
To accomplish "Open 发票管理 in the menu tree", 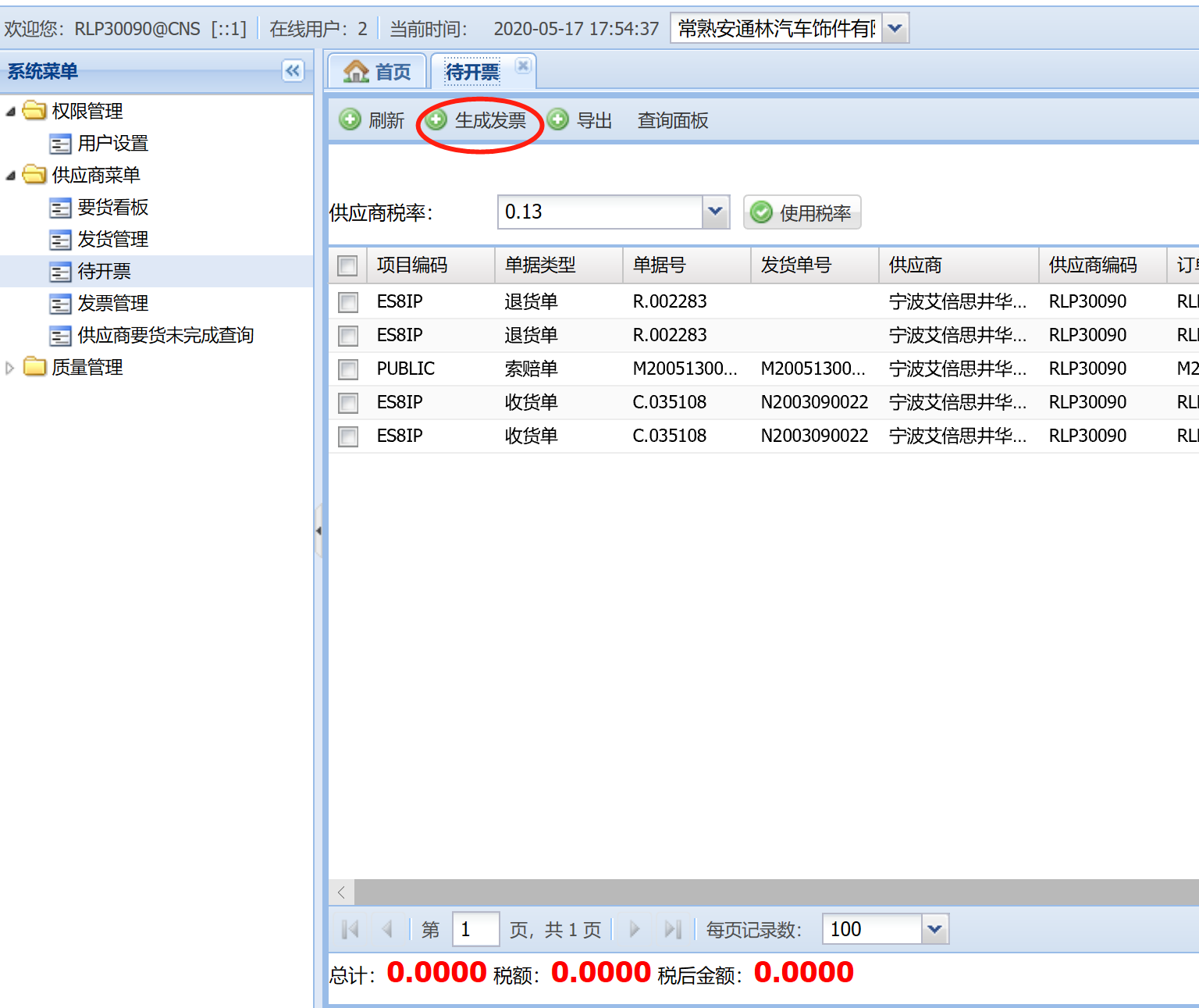I will pyautogui.click(x=113, y=303).
